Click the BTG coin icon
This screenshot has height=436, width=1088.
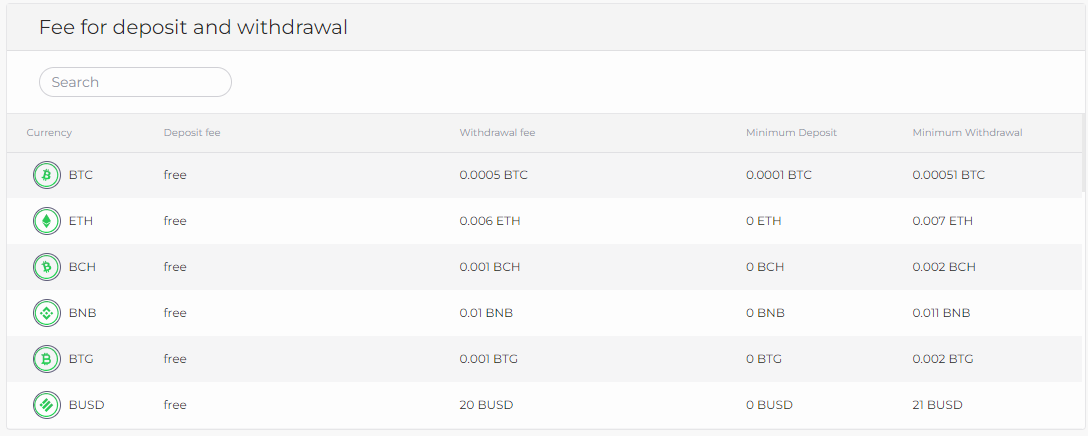46,359
